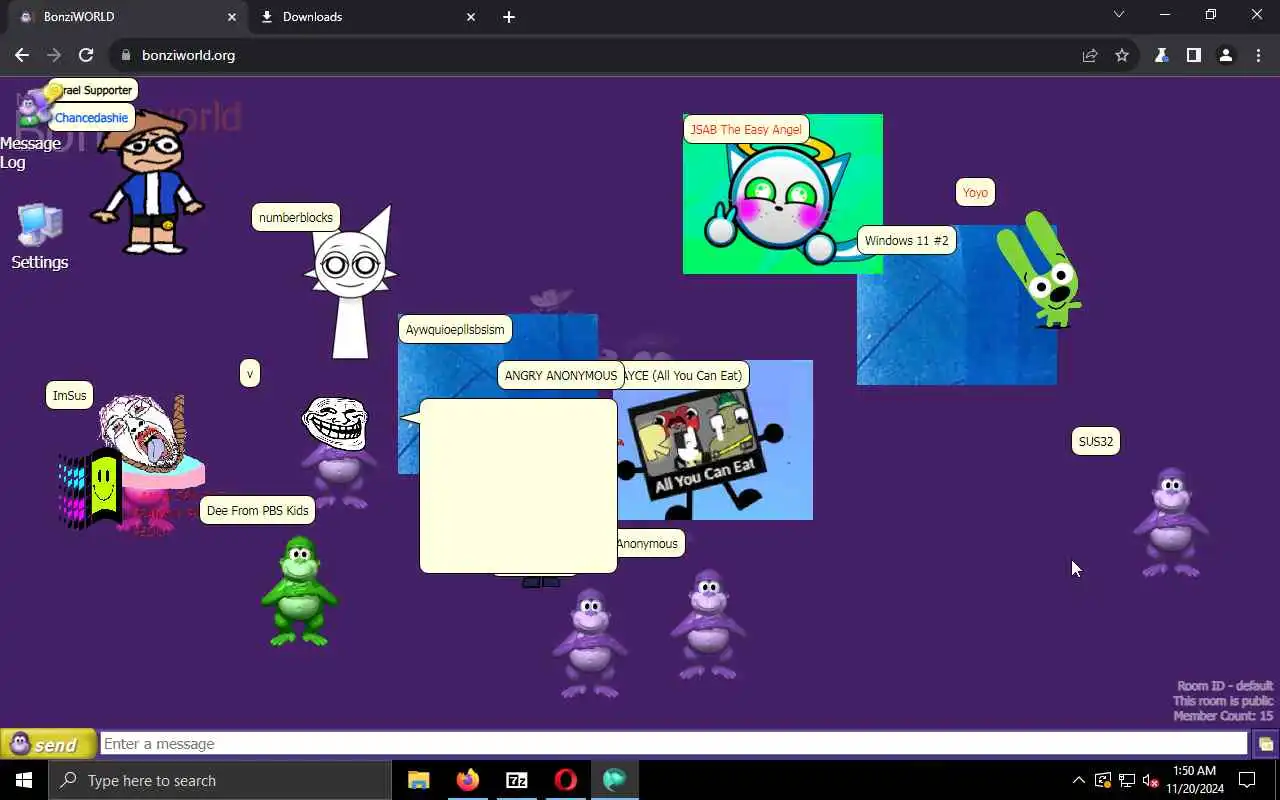Click the 'Windows 11 #2' name label
1280x800 pixels.
click(x=906, y=241)
